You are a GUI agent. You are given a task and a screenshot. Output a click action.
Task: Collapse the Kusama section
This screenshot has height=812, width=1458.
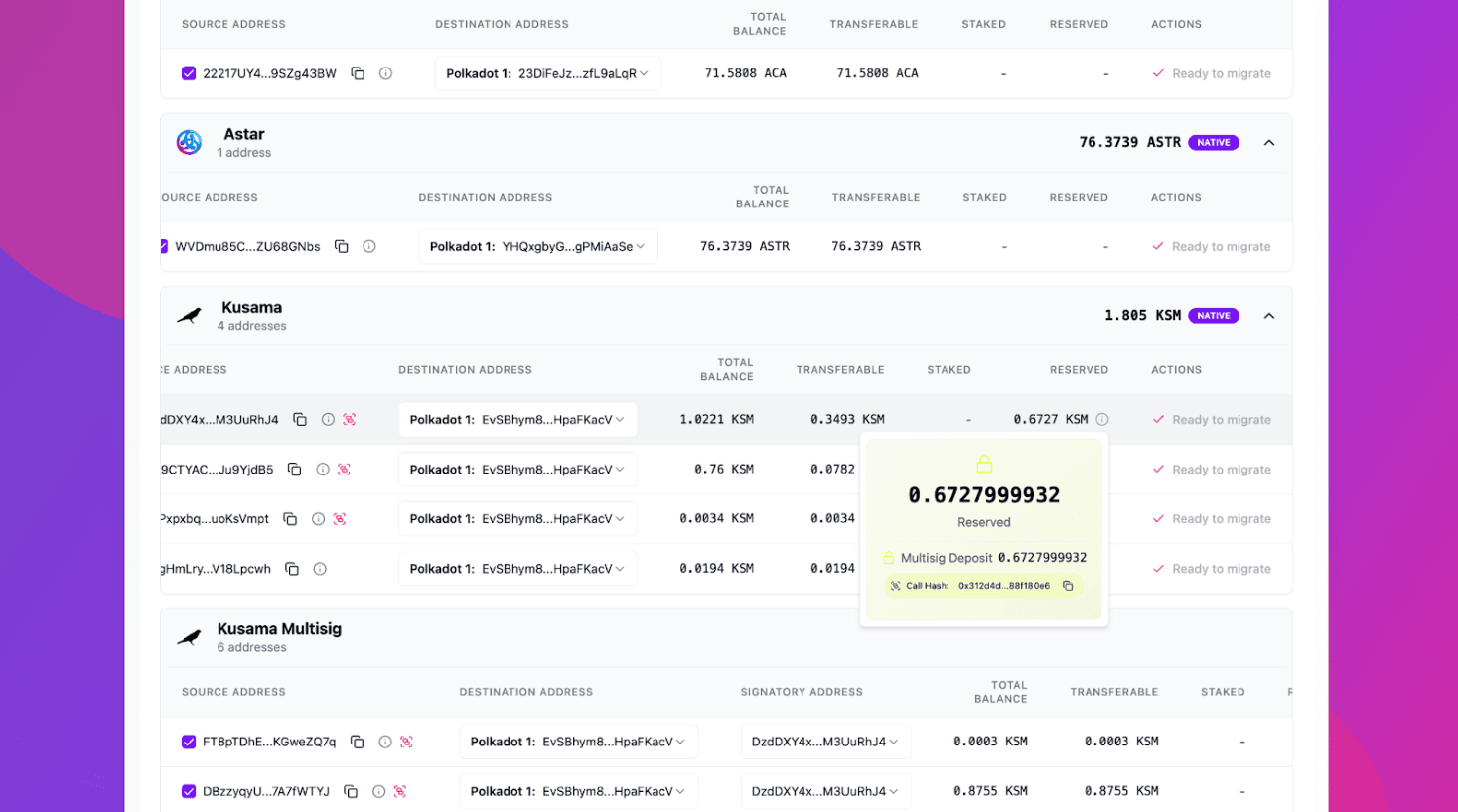tap(1269, 316)
